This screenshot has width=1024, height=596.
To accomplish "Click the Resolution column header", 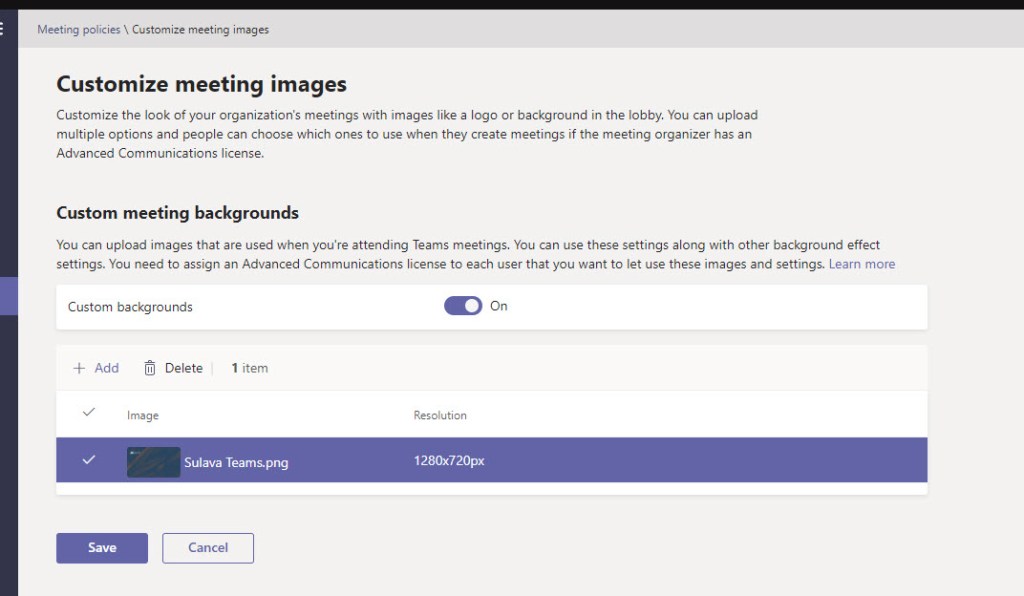I will point(440,415).
